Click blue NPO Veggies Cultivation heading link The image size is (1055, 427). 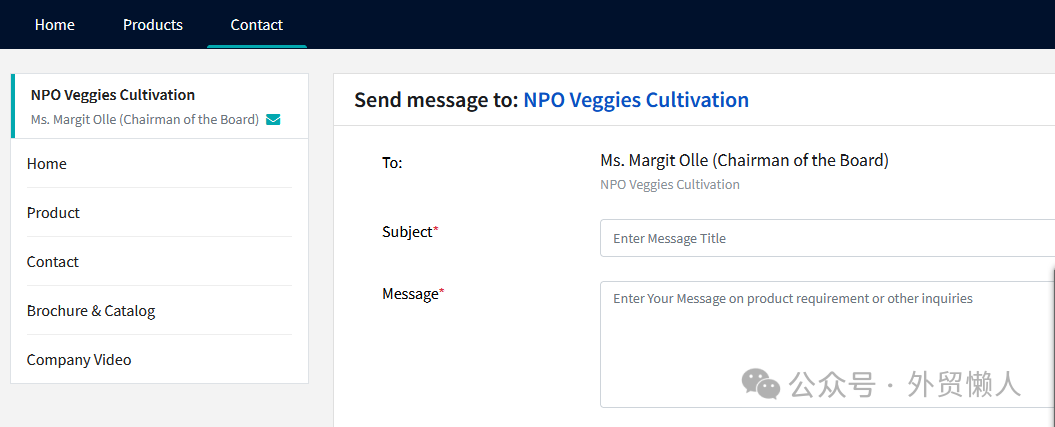[636, 100]
